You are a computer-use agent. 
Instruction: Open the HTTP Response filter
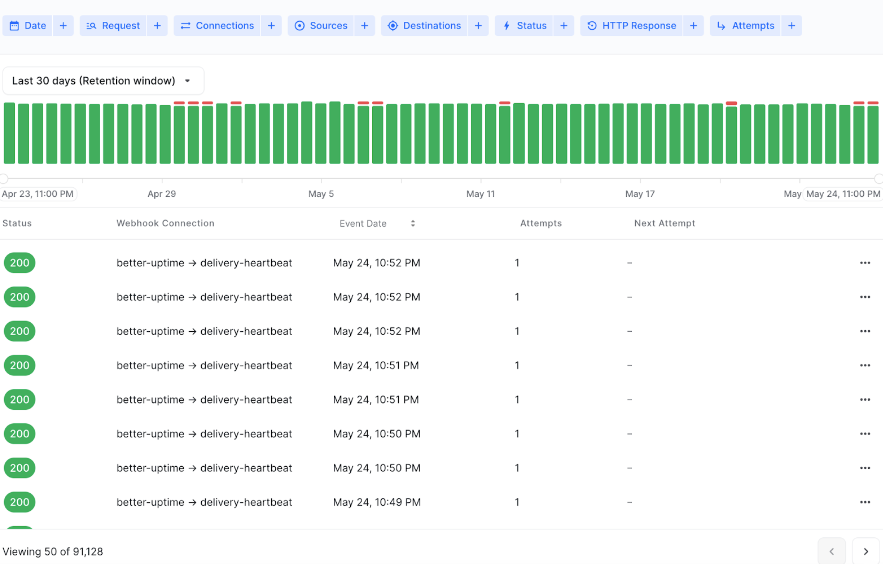point(631,25)
